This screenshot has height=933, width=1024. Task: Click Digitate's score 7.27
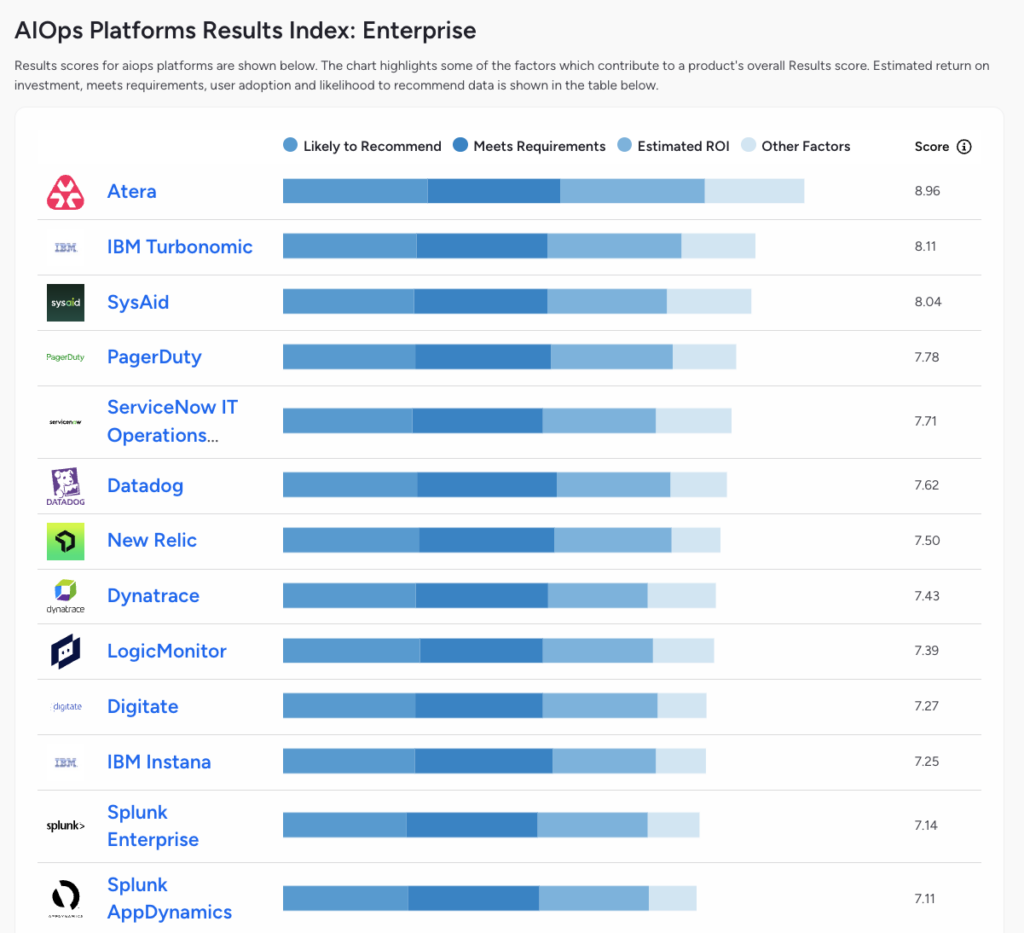coord(926,706)
